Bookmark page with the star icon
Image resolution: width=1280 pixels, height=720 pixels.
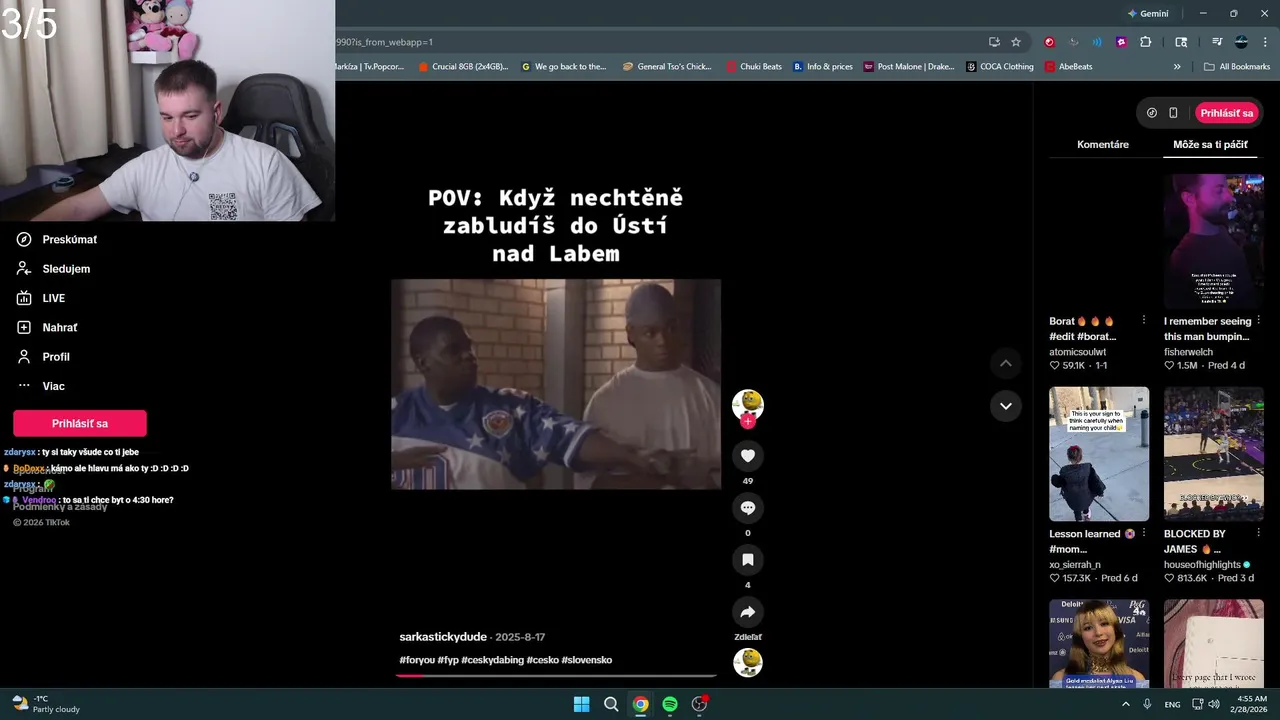pyautogui.click(x=1016, y=42)
